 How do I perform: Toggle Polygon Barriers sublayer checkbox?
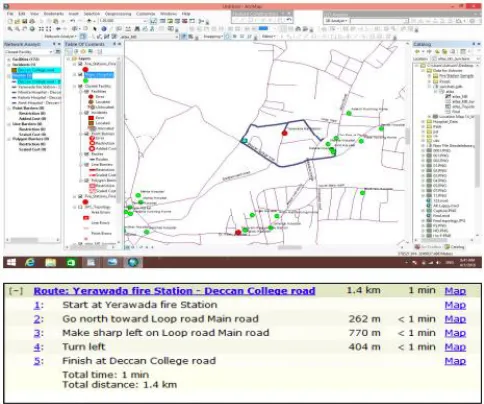click(87, 180)
